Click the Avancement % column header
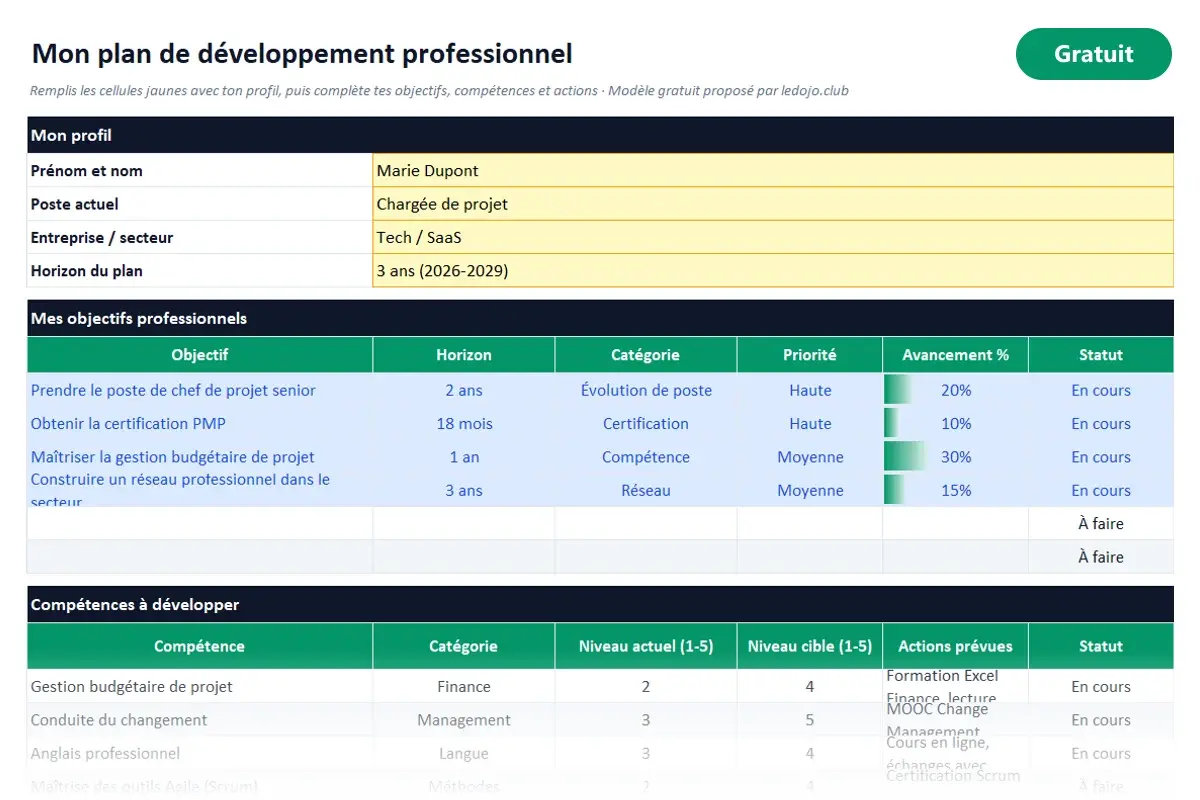This screenshot has height=800, width=1200. pos(956,355)
